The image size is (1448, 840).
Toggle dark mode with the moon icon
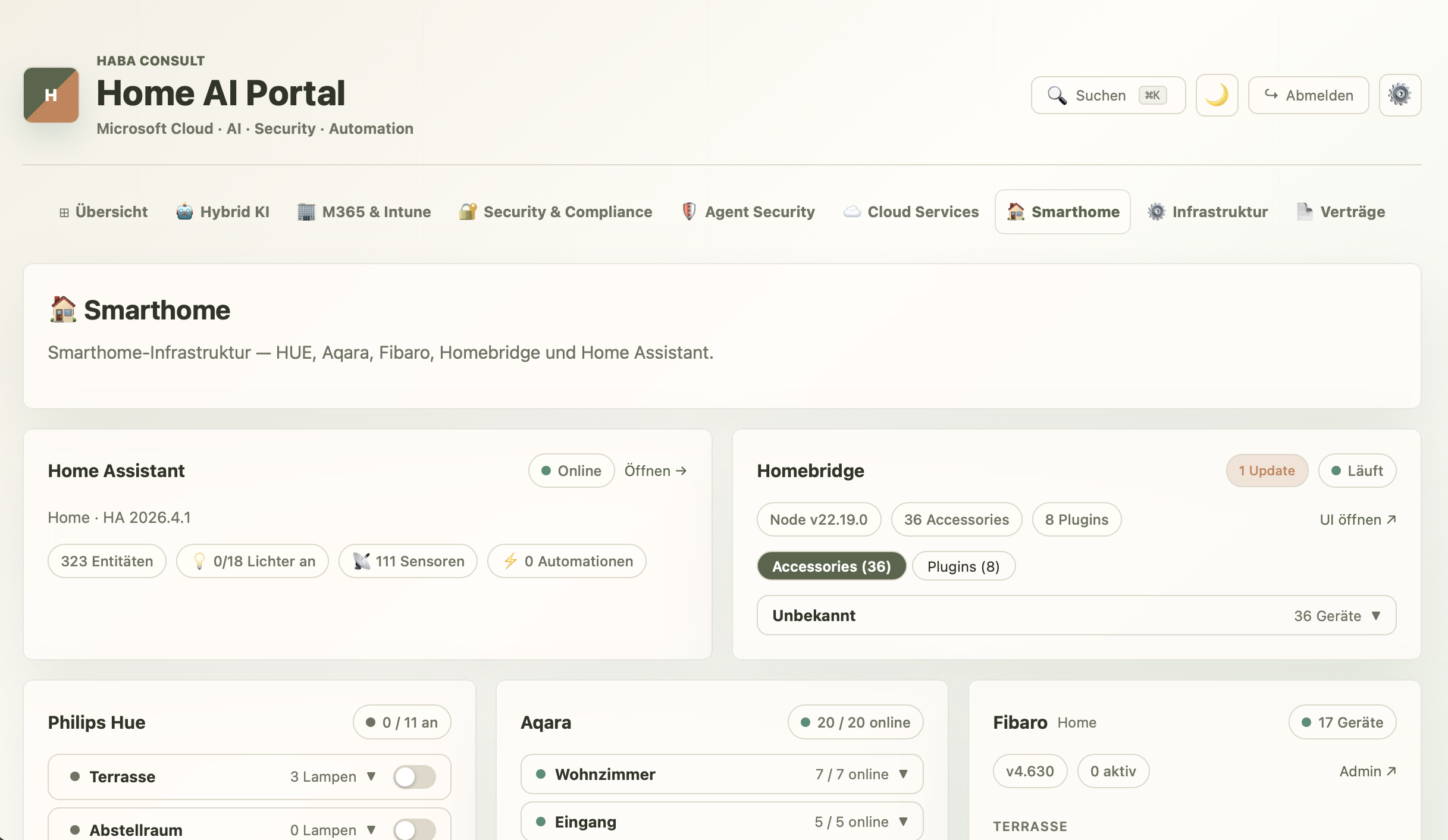click(1217, 95)
